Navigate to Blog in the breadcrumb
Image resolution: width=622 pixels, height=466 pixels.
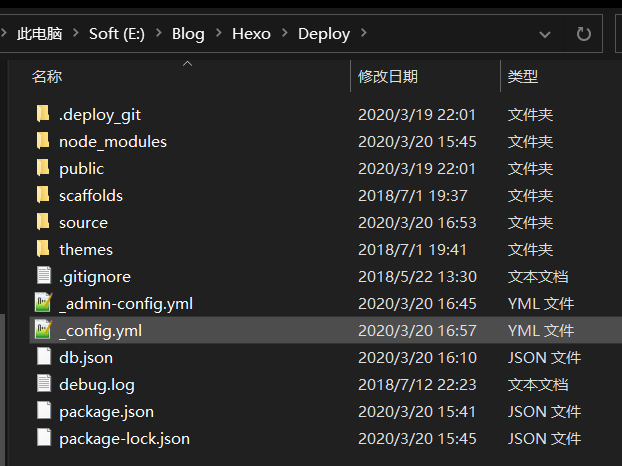pos(188,34)
